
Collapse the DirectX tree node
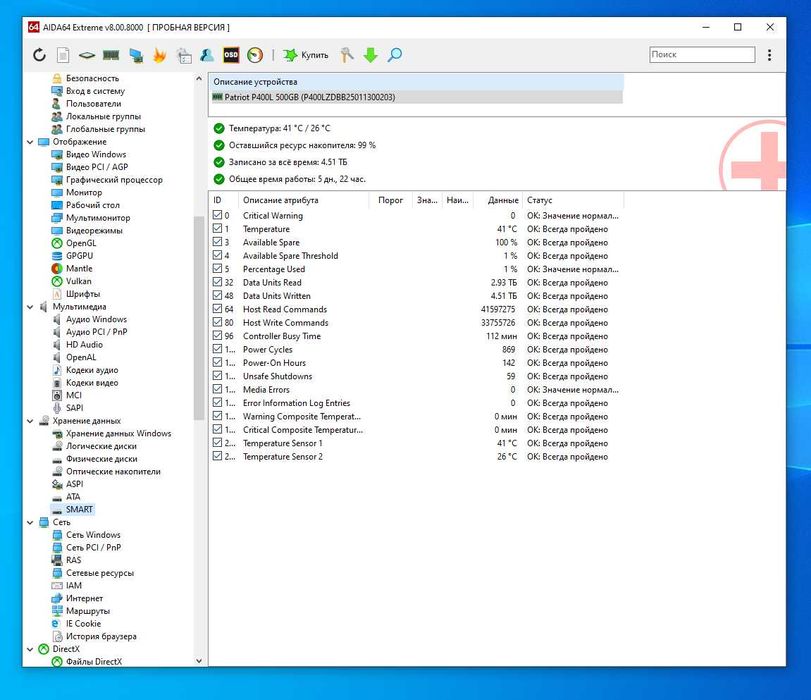coord(30,649)
